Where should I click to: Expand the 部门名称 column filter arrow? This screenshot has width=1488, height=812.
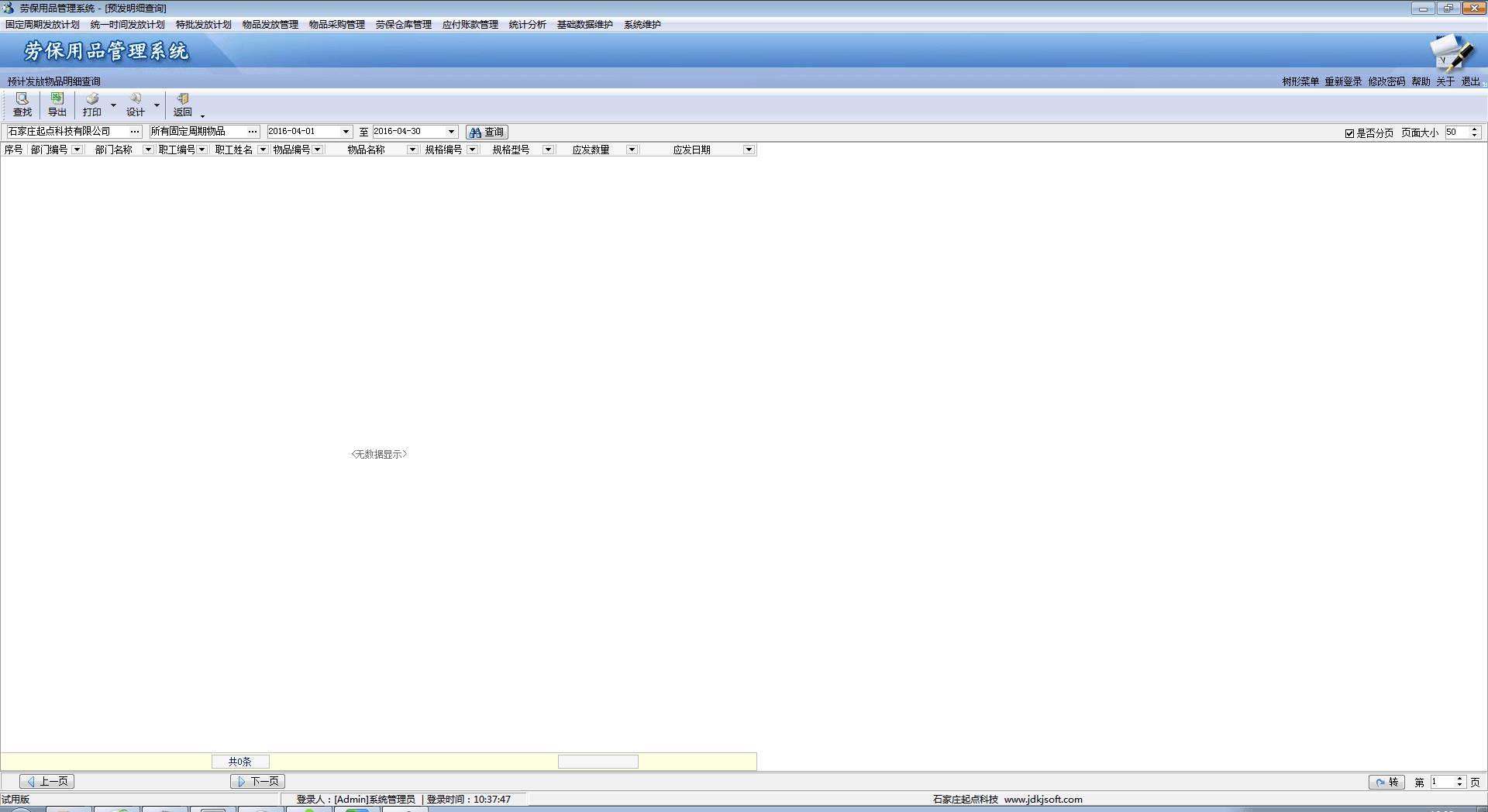tap(148, 150)
